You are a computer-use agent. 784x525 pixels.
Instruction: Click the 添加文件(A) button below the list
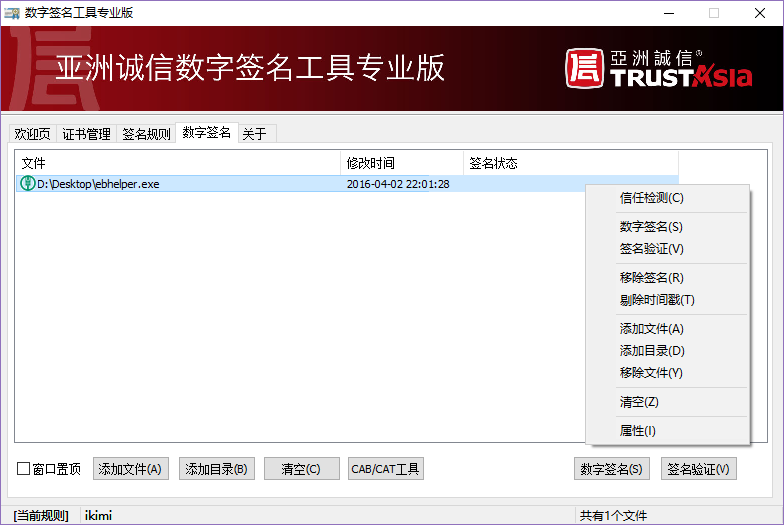130,468
